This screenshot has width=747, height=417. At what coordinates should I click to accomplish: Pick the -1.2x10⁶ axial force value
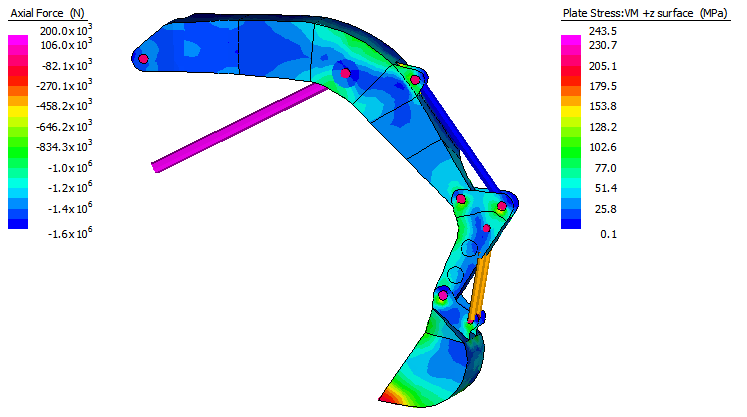[x=70, y=188]
